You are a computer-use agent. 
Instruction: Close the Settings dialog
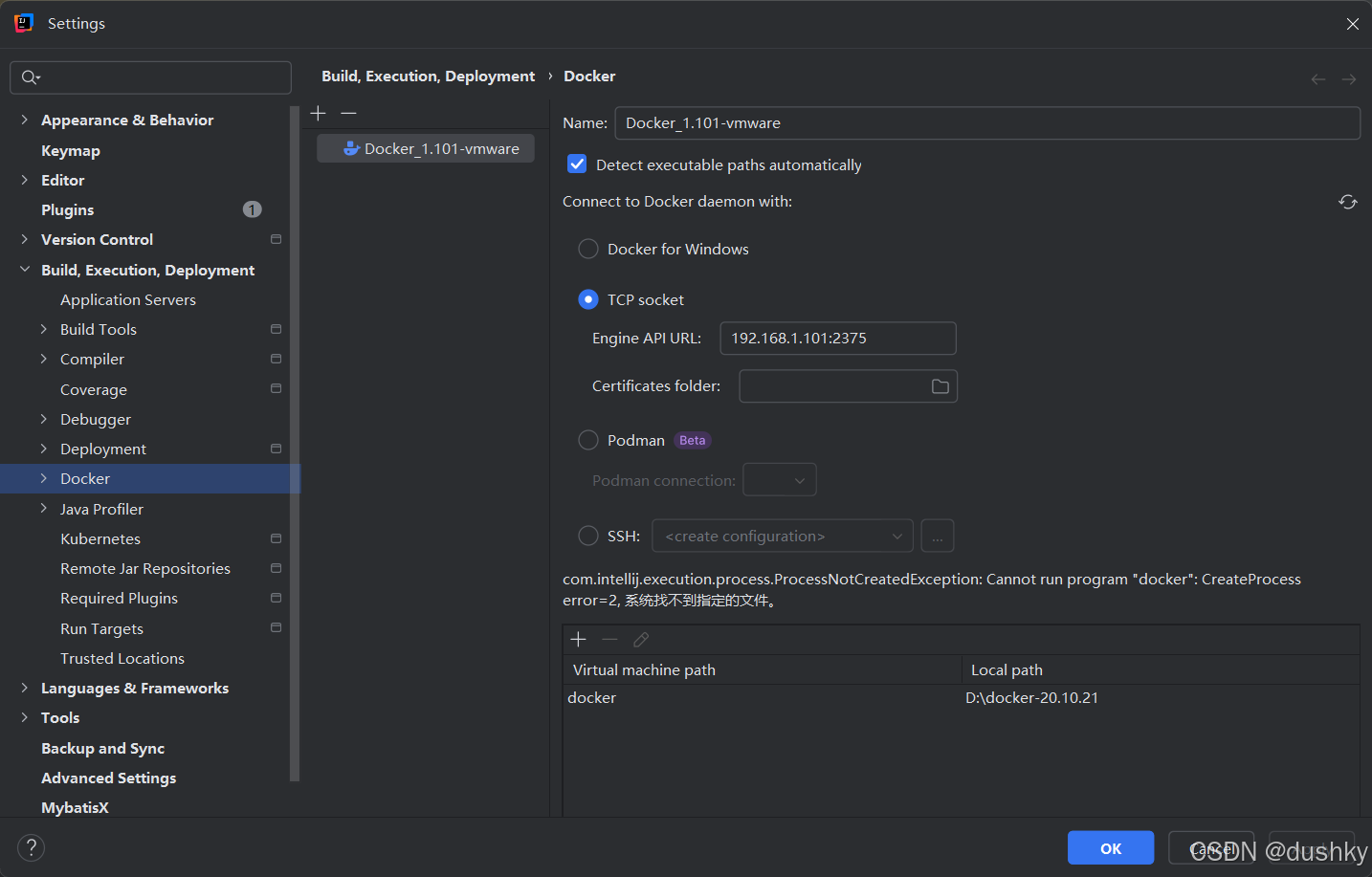1352,24
